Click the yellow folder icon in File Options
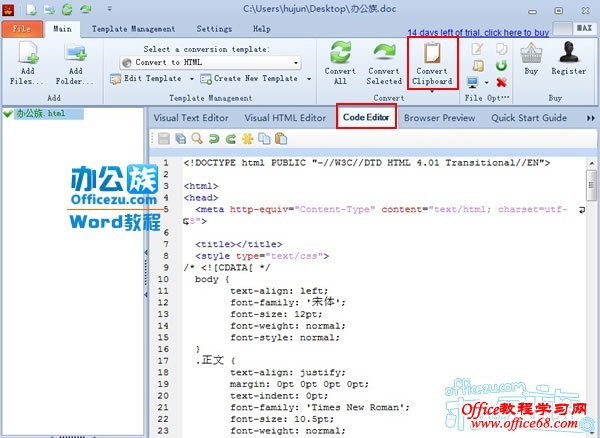 (478, 65)
